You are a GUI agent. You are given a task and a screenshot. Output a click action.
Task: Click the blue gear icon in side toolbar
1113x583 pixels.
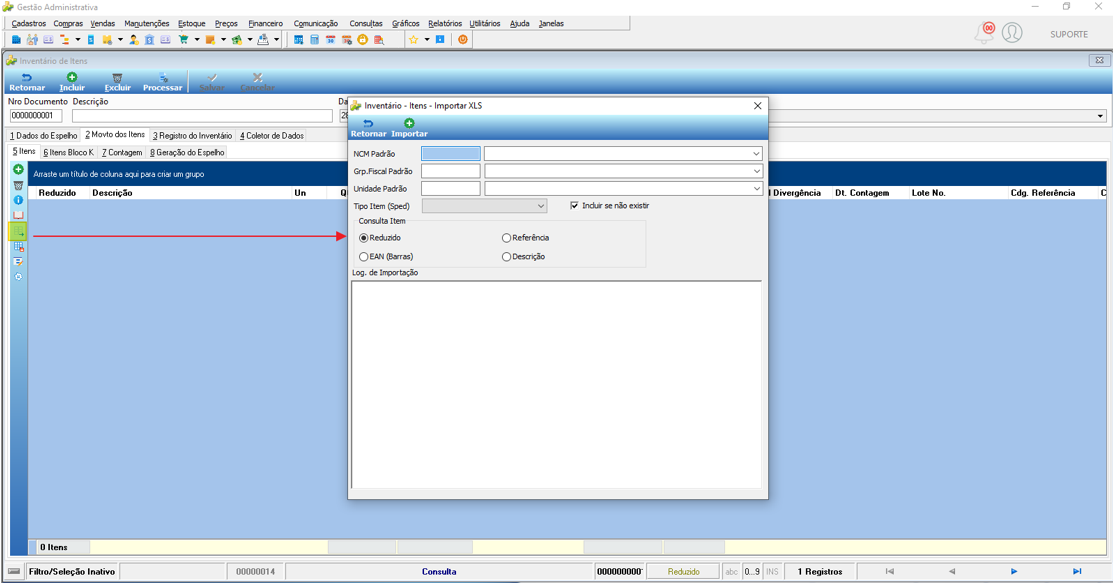pyautogui.click(x=18, y=276)
